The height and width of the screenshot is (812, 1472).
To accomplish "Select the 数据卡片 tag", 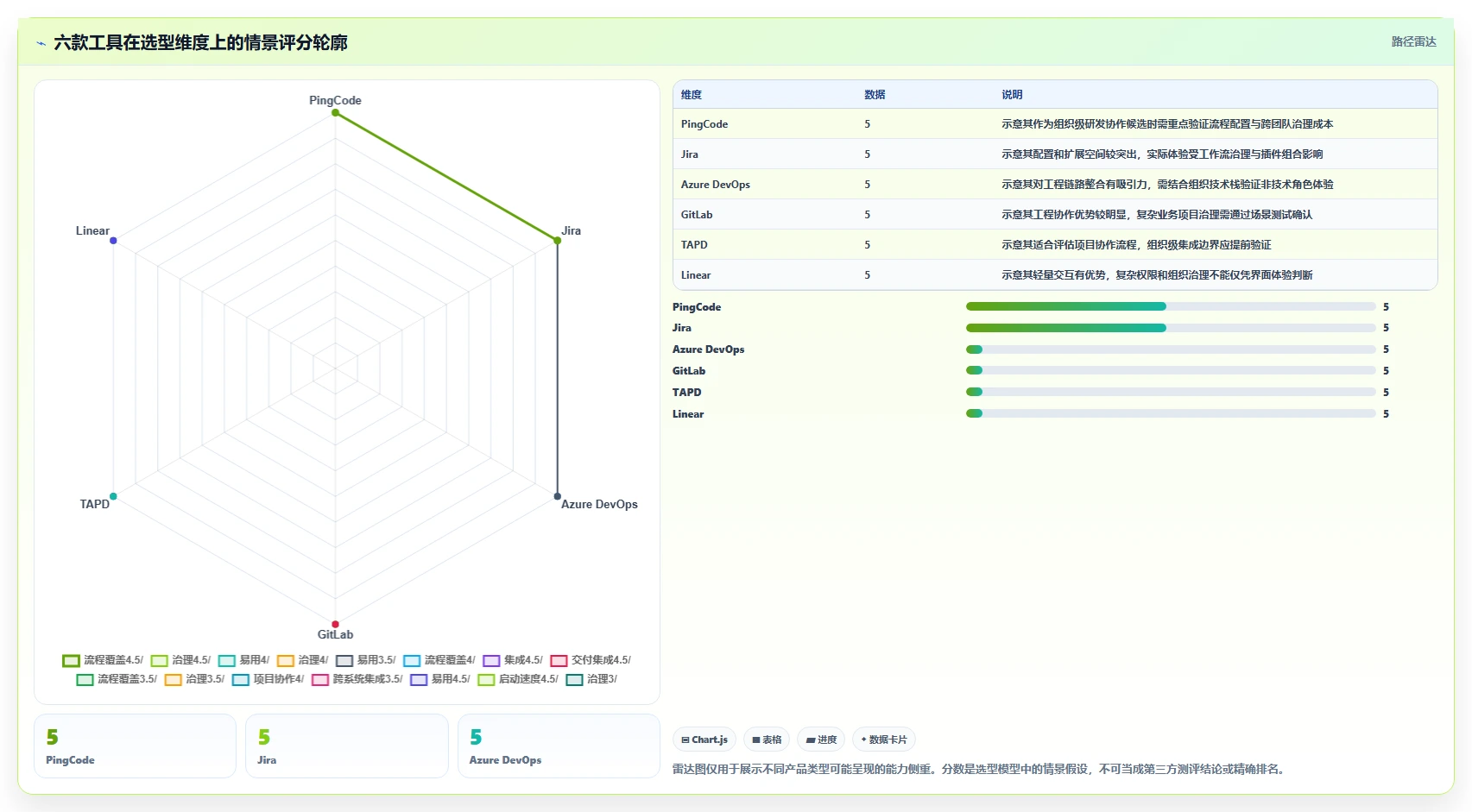I will pyautogui.click(x=884, y=740).
